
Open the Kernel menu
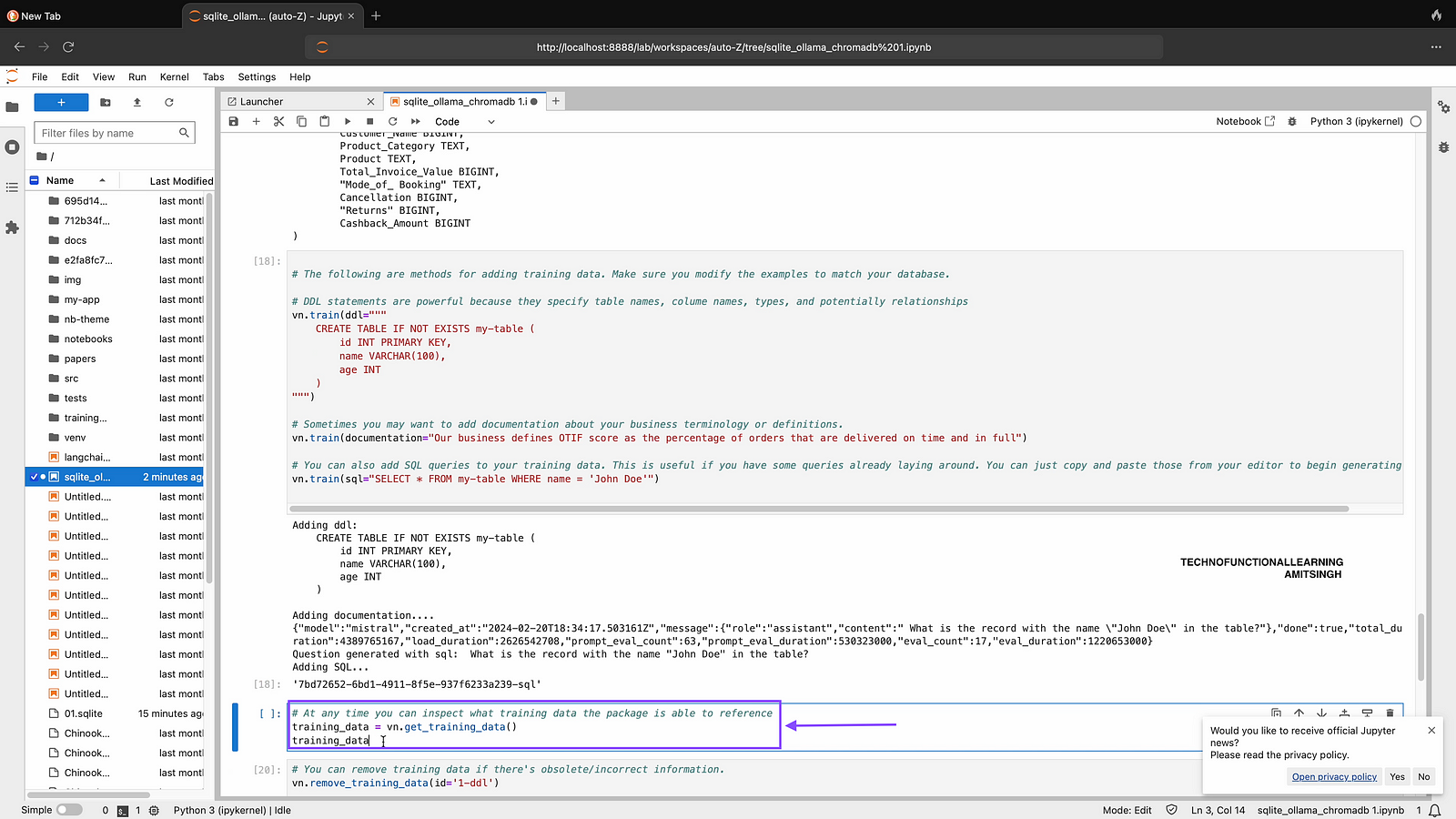pyautogui.click(x=174, y=77)
